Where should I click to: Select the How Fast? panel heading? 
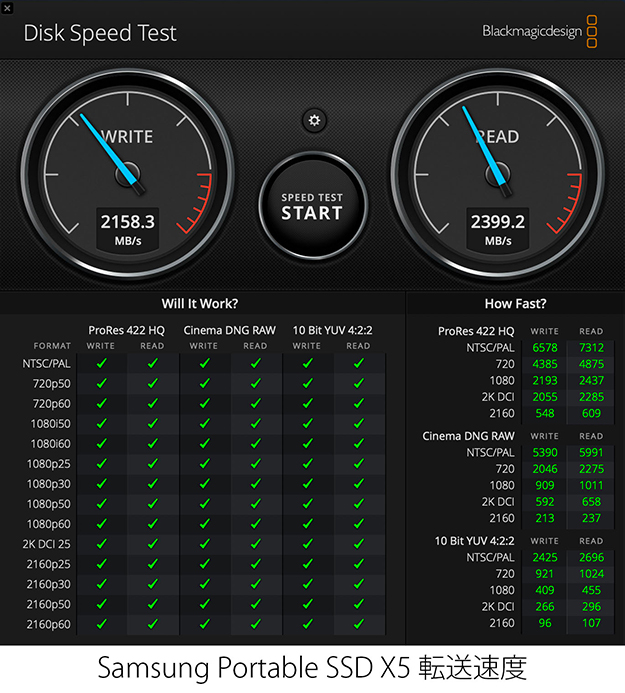(515, 304)
